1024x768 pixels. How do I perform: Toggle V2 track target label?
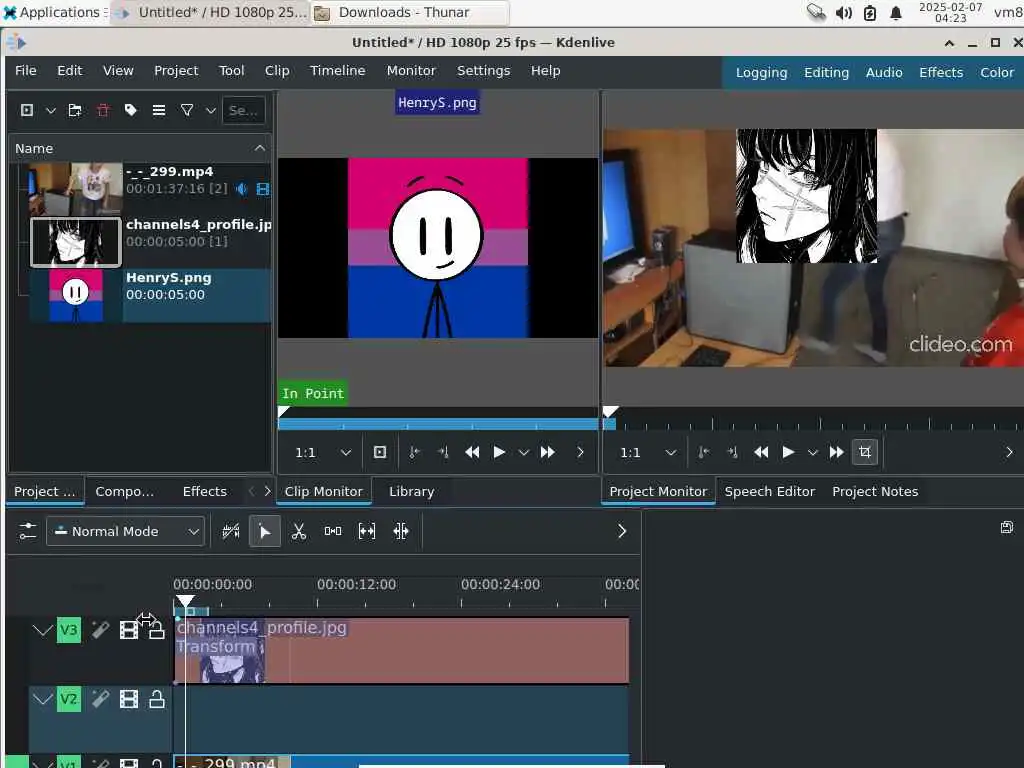point(69,699)
